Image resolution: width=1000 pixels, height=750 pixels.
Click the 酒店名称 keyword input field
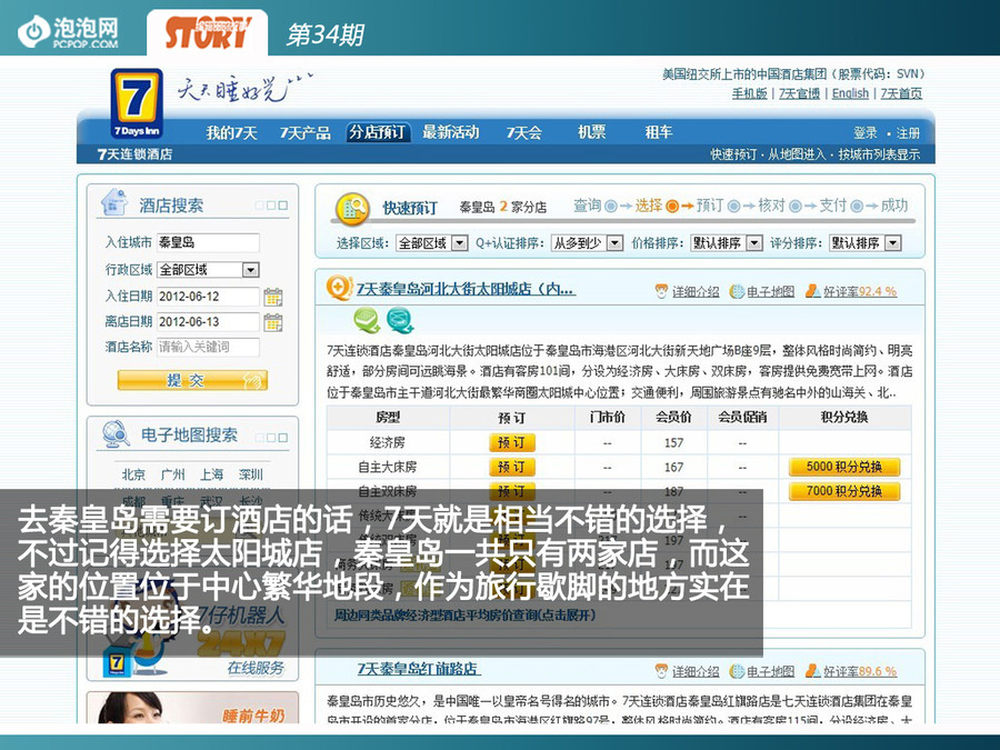(208, 347)
